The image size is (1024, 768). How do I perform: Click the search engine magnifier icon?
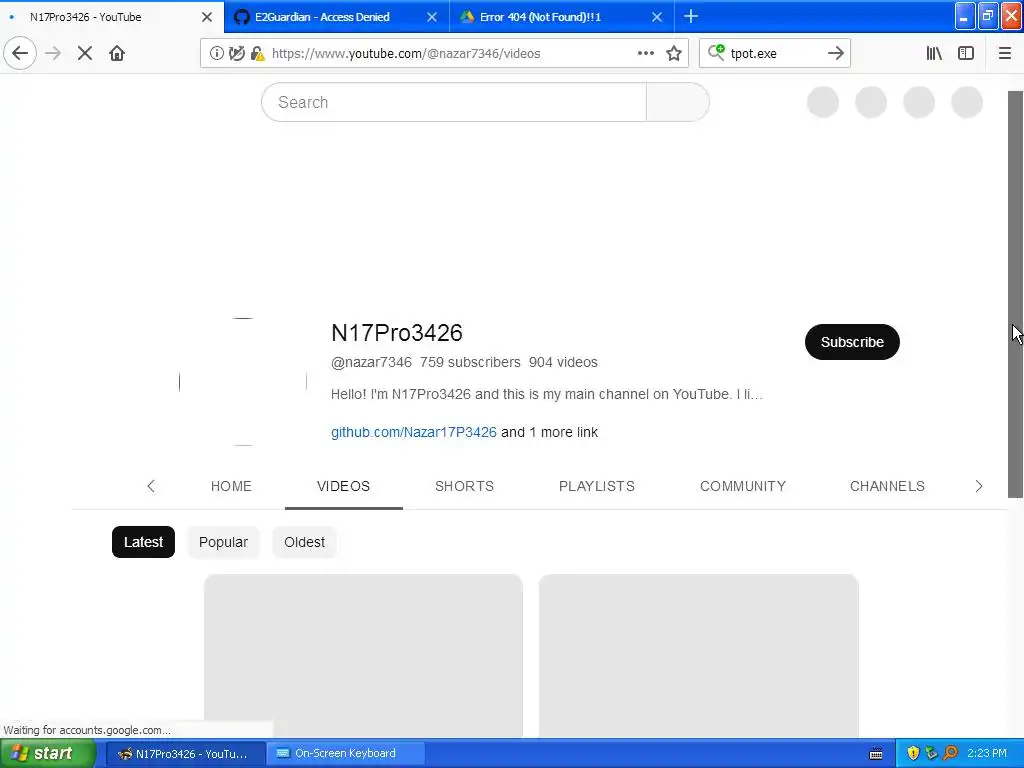tap(716, 52)
